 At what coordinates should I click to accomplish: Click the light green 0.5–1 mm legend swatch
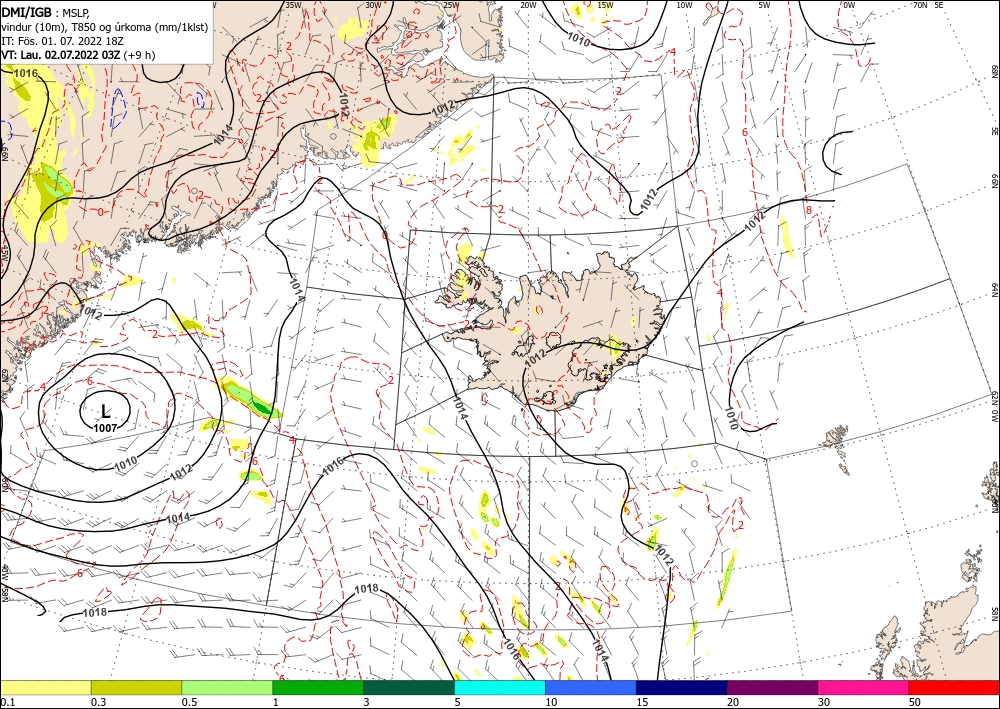[x=227, y=687]
